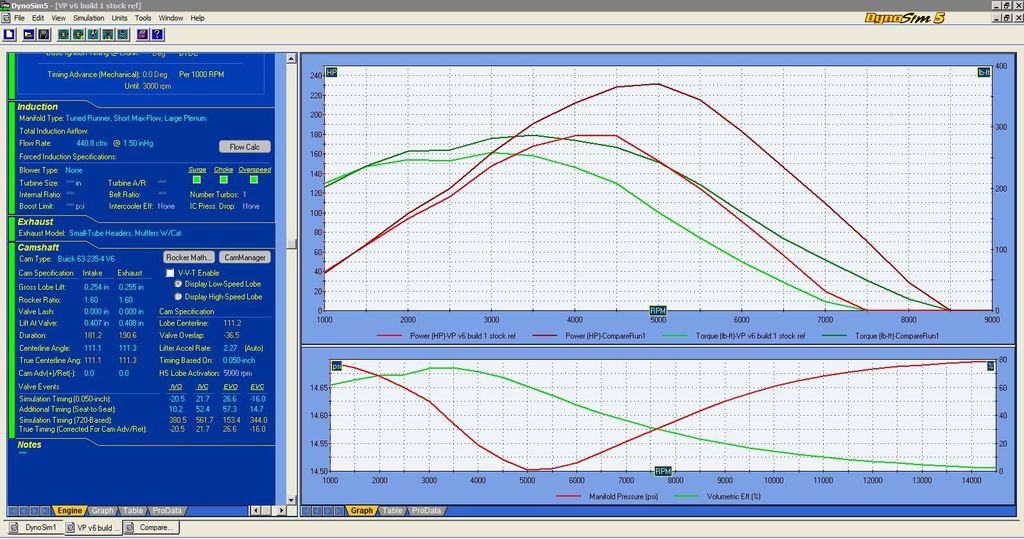
Task: Open the Tools menu
Action: [x=143, y=18]
